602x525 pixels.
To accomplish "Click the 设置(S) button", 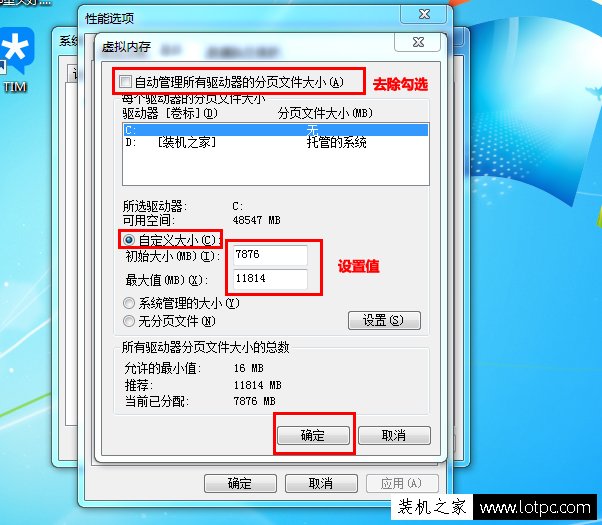I will 384,320.
